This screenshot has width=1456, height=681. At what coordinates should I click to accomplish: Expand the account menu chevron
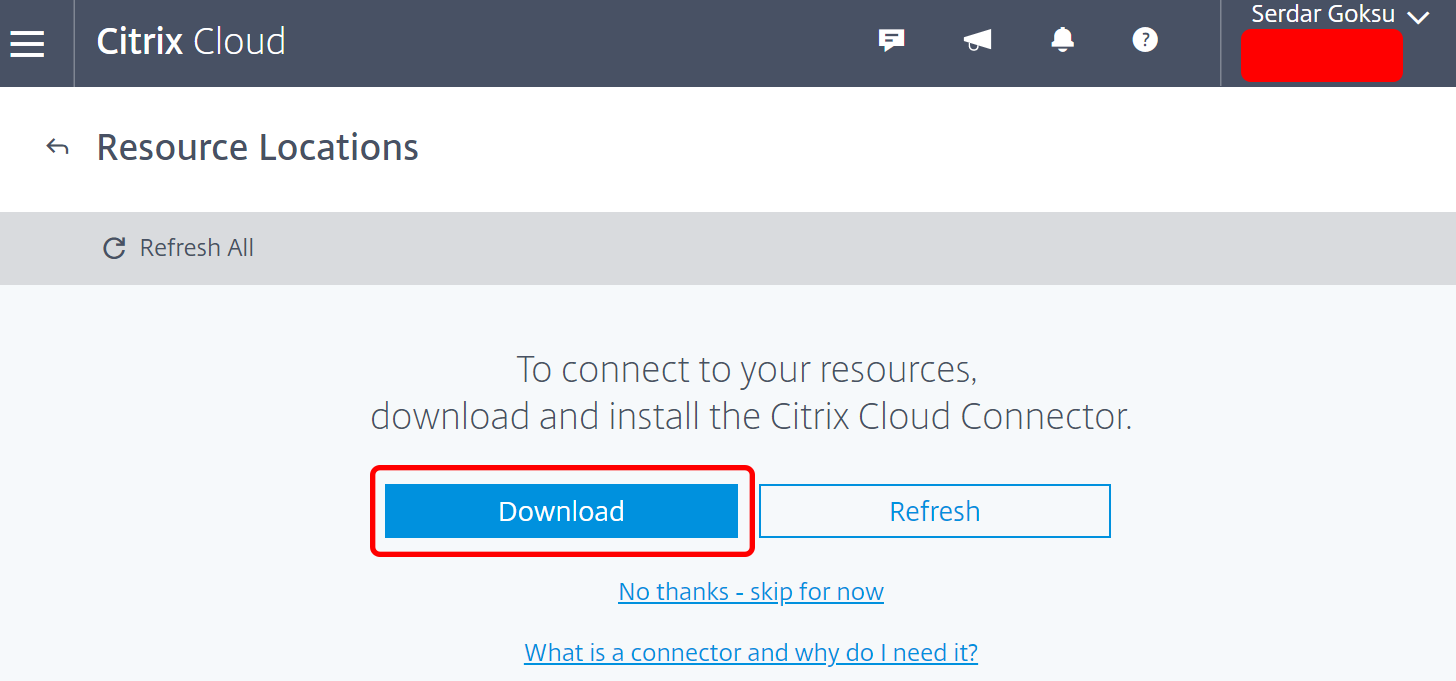tap(1418, 17)
